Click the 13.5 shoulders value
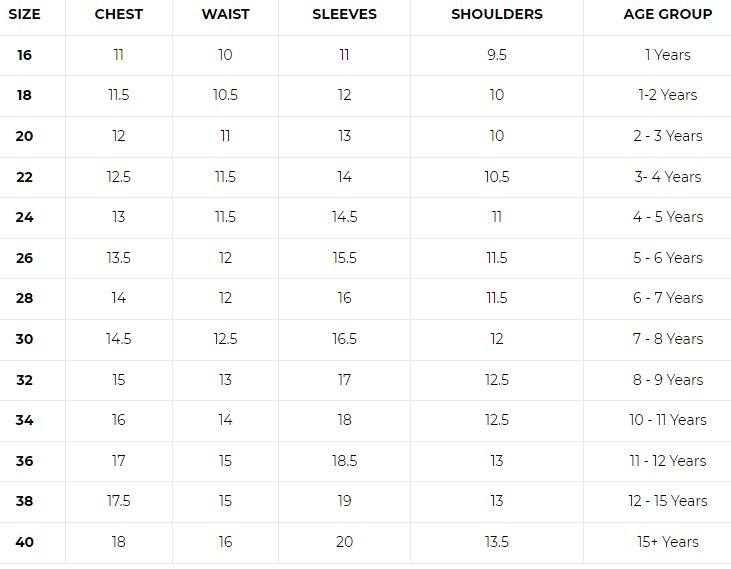This screenshot has width=731, height=569. click(497, 542)
